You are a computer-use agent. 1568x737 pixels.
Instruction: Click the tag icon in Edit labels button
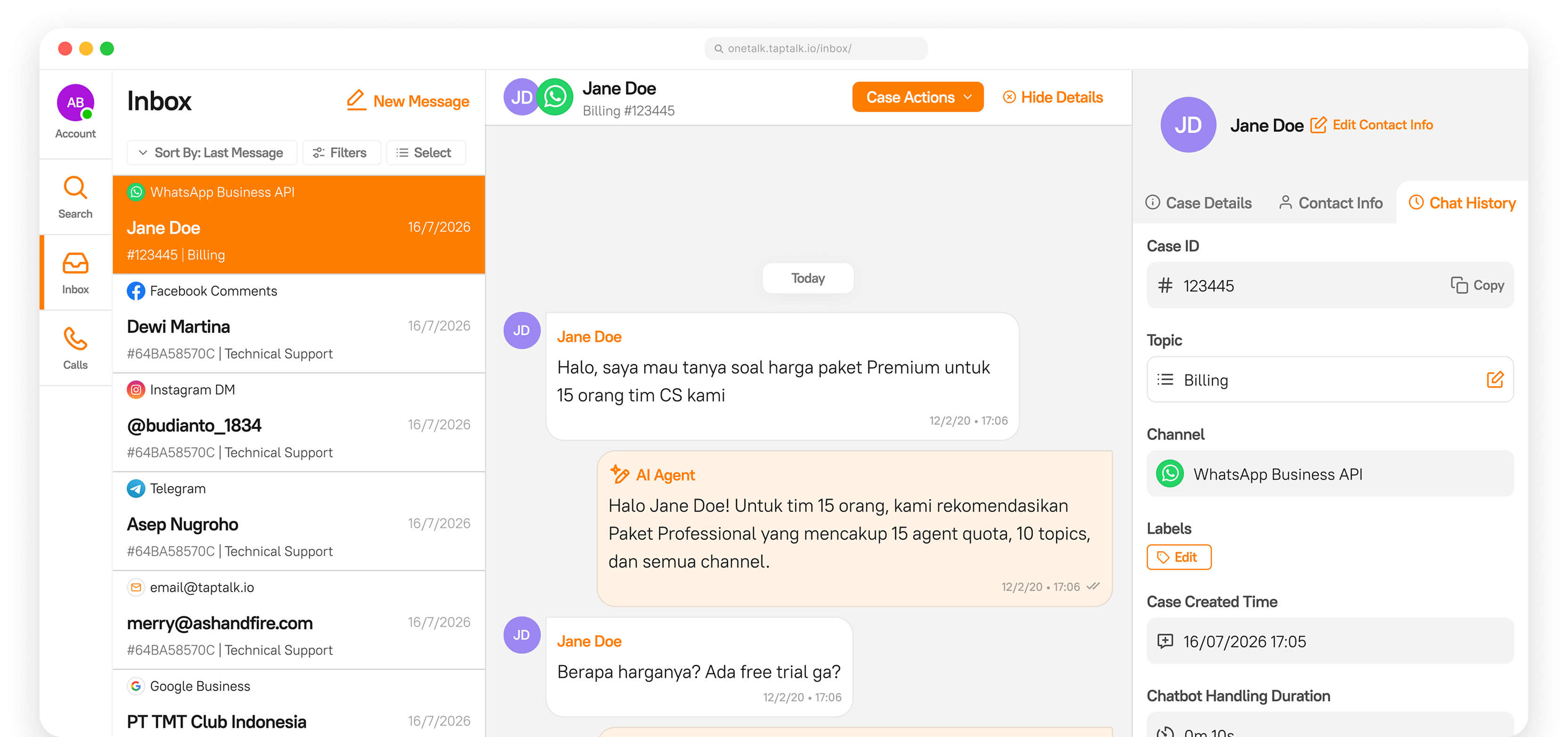point(1163,557)
